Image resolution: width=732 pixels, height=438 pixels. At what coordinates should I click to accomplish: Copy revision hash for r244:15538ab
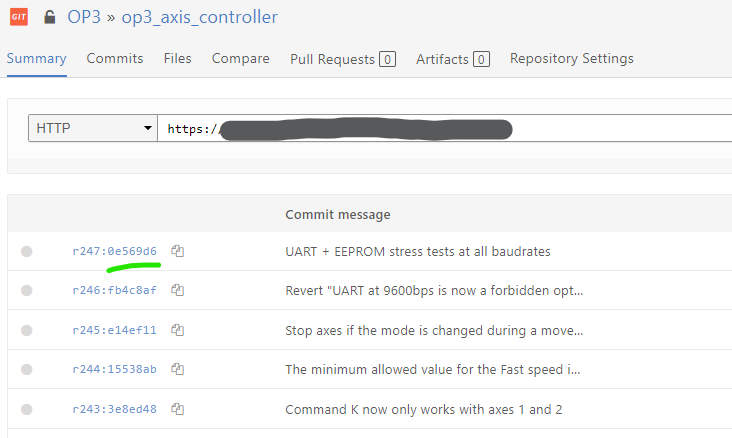(x=177, y=369)
